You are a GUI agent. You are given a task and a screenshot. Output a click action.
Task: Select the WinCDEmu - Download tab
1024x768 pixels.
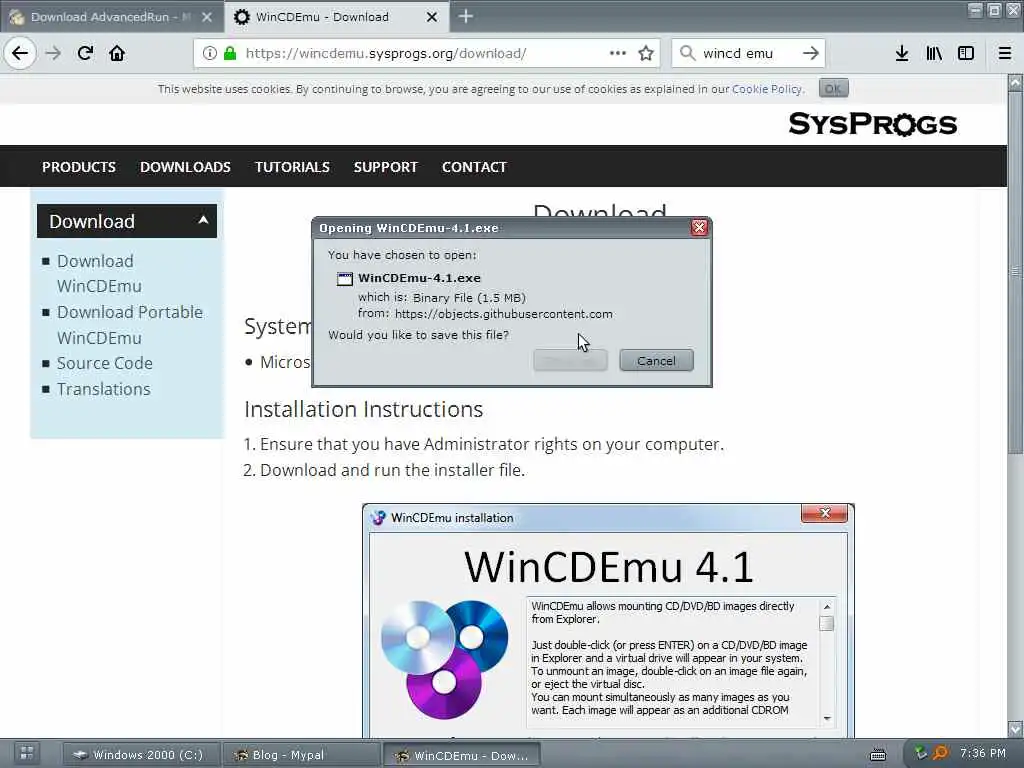[337, 17]
